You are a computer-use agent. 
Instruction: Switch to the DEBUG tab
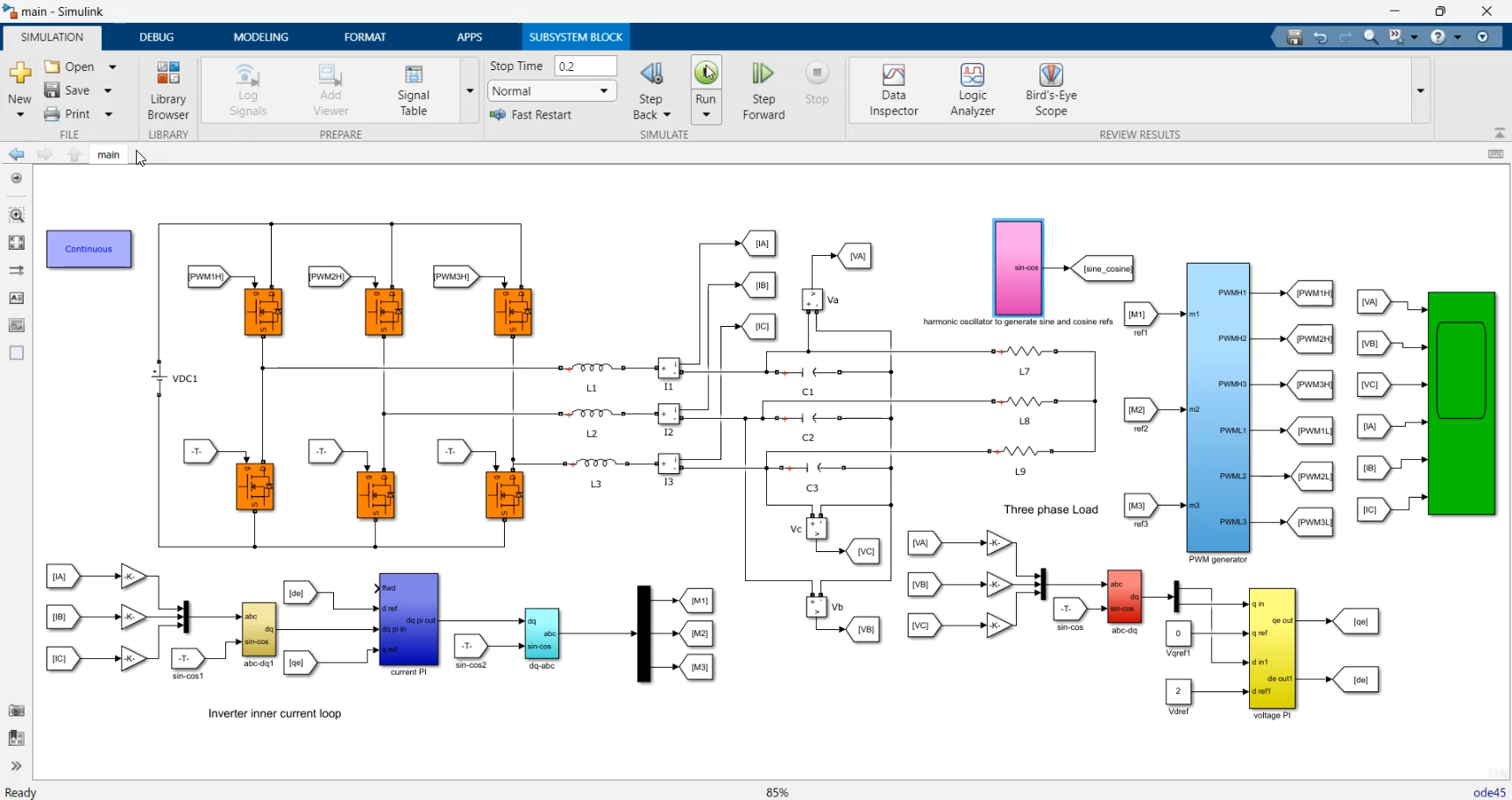tap(156, 37)
